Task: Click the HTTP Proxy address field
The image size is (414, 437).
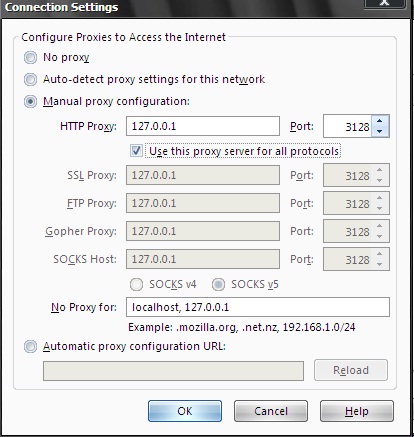Action: tap(203, 126)
